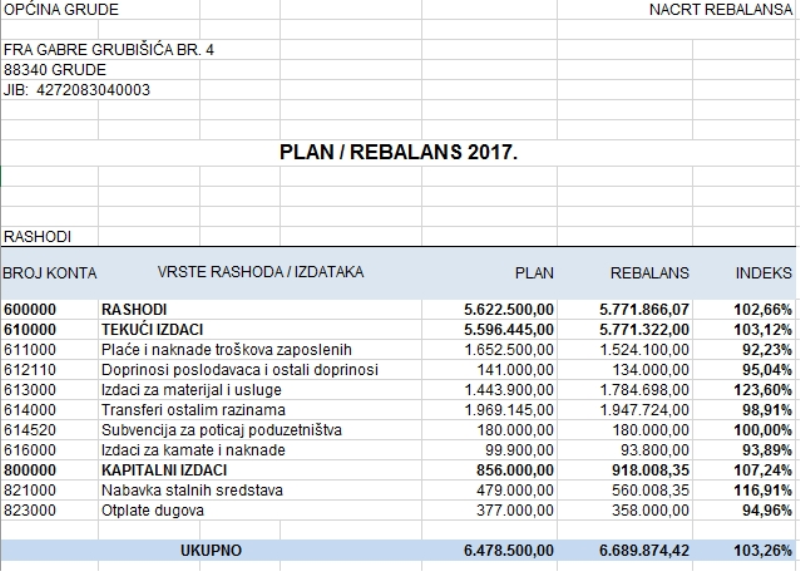
Task: Select plan value 1.652.500,00
Action: pos(509,350)
